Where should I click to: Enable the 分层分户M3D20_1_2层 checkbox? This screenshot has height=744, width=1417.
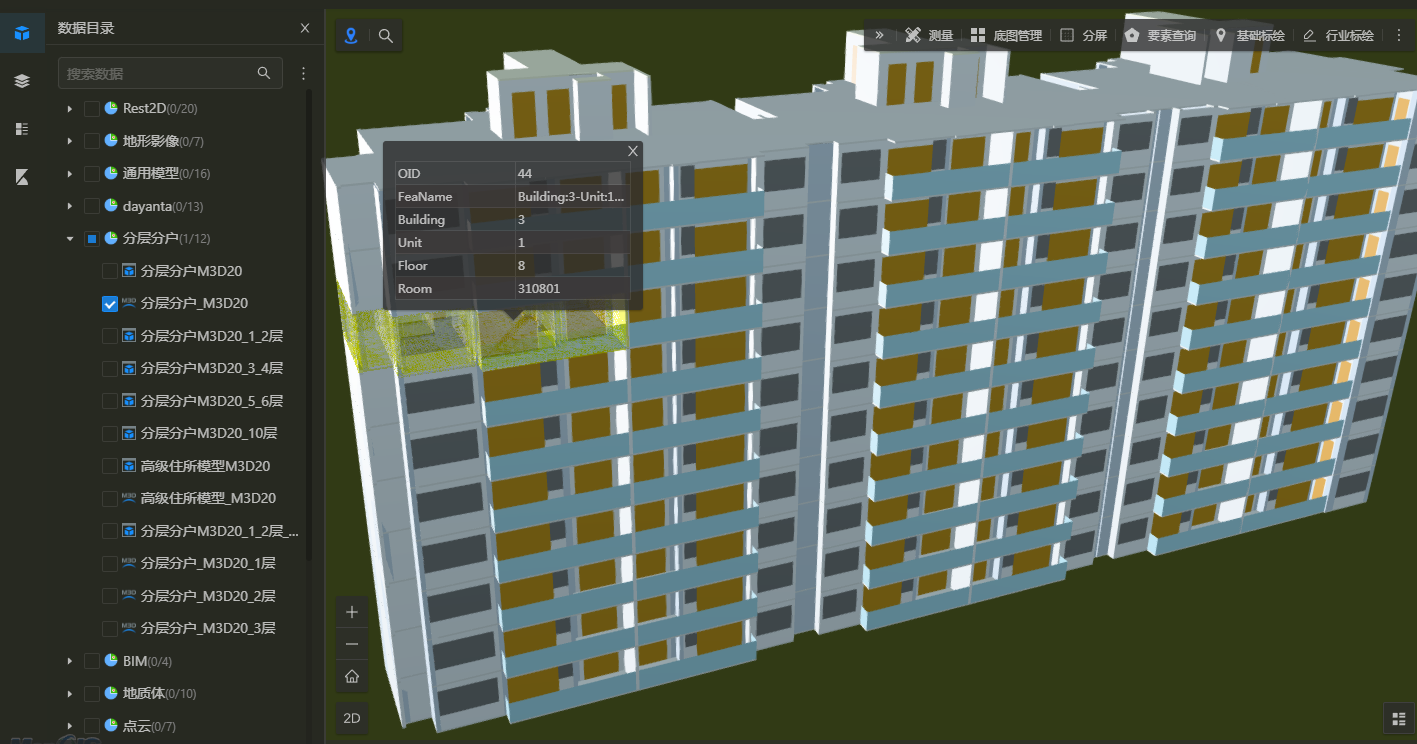110,336
